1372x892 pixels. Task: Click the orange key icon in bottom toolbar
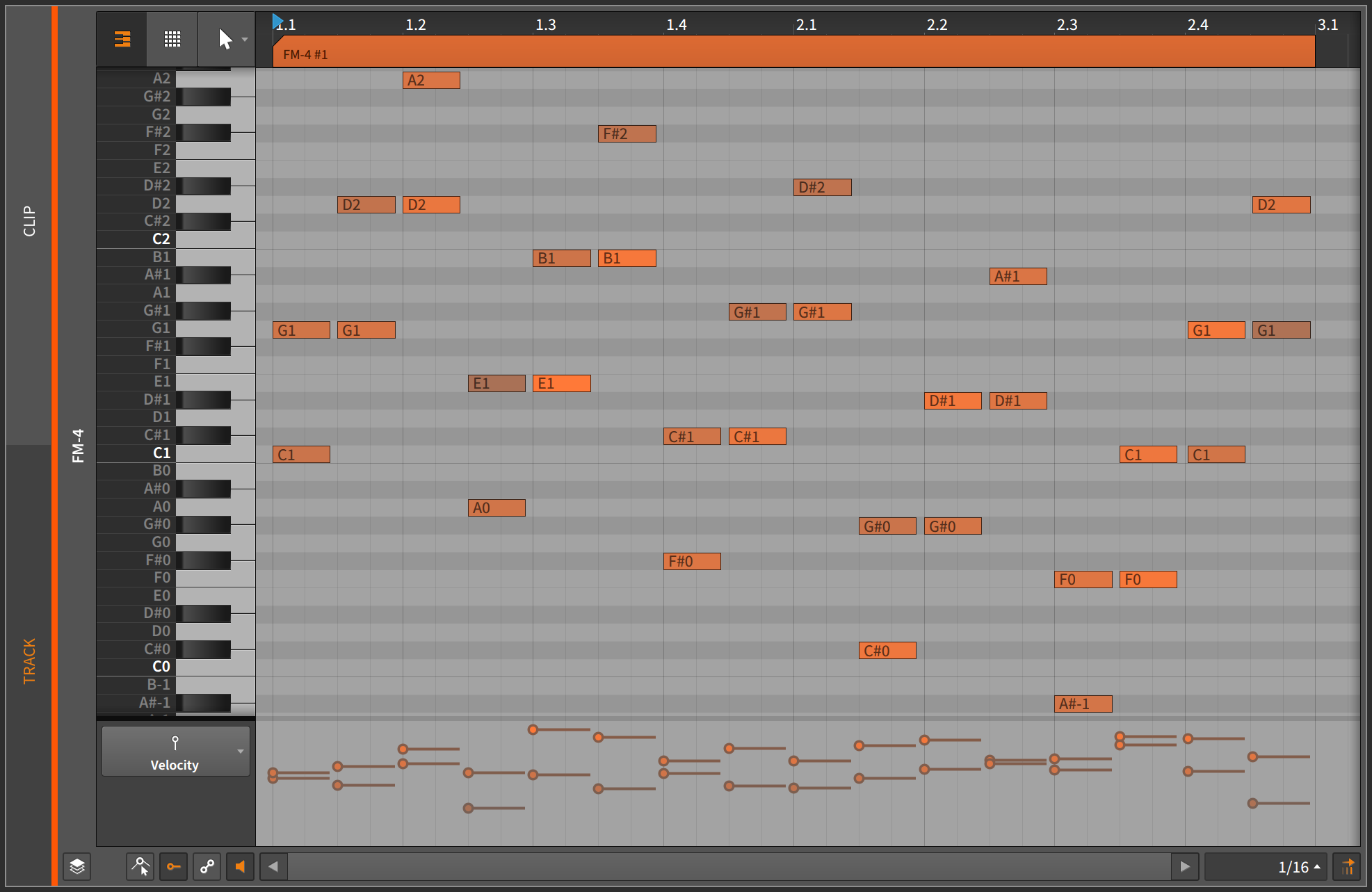pos(173,867)
